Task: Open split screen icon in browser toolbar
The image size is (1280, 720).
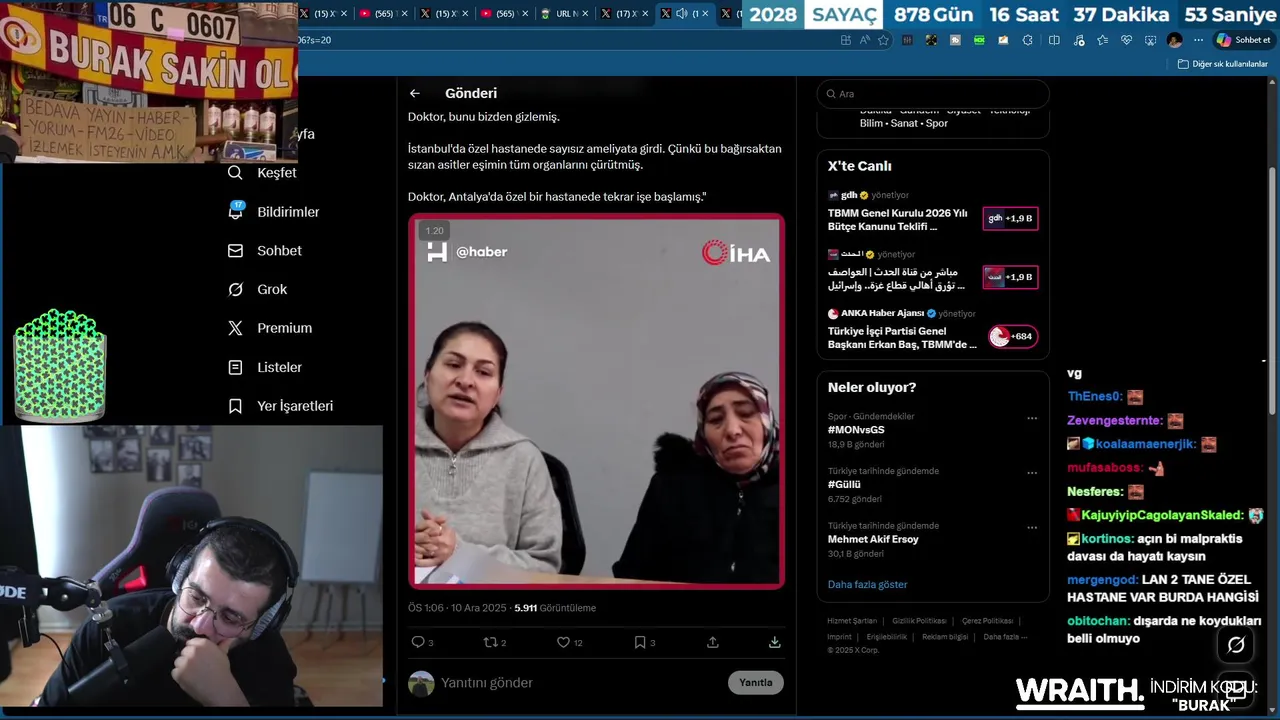Action: [1054, 40]
